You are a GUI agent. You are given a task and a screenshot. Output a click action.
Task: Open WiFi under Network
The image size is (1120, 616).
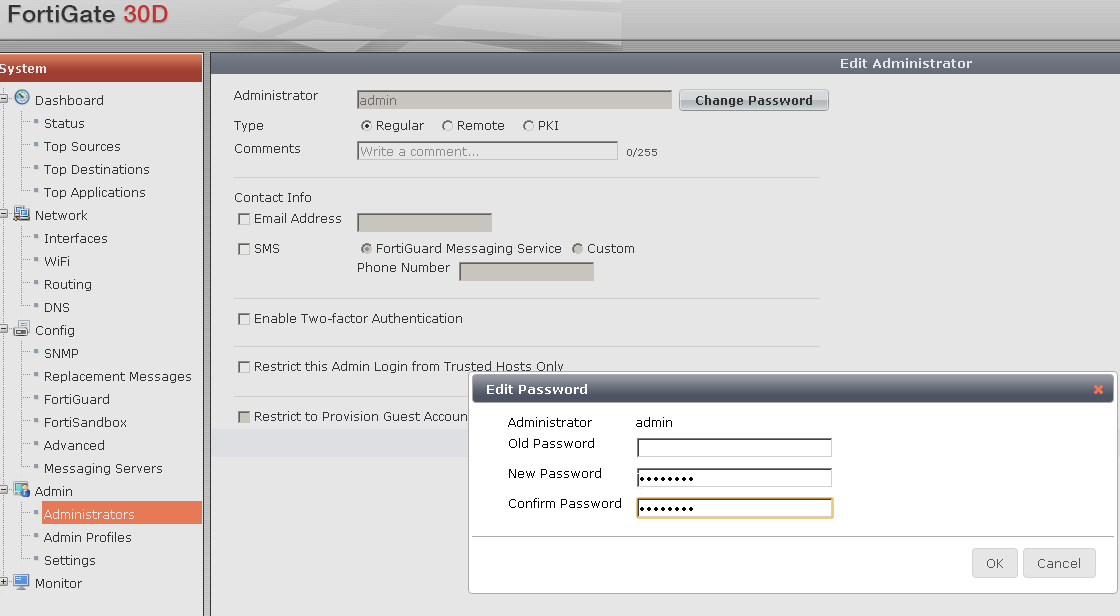(x=57, y=262)
